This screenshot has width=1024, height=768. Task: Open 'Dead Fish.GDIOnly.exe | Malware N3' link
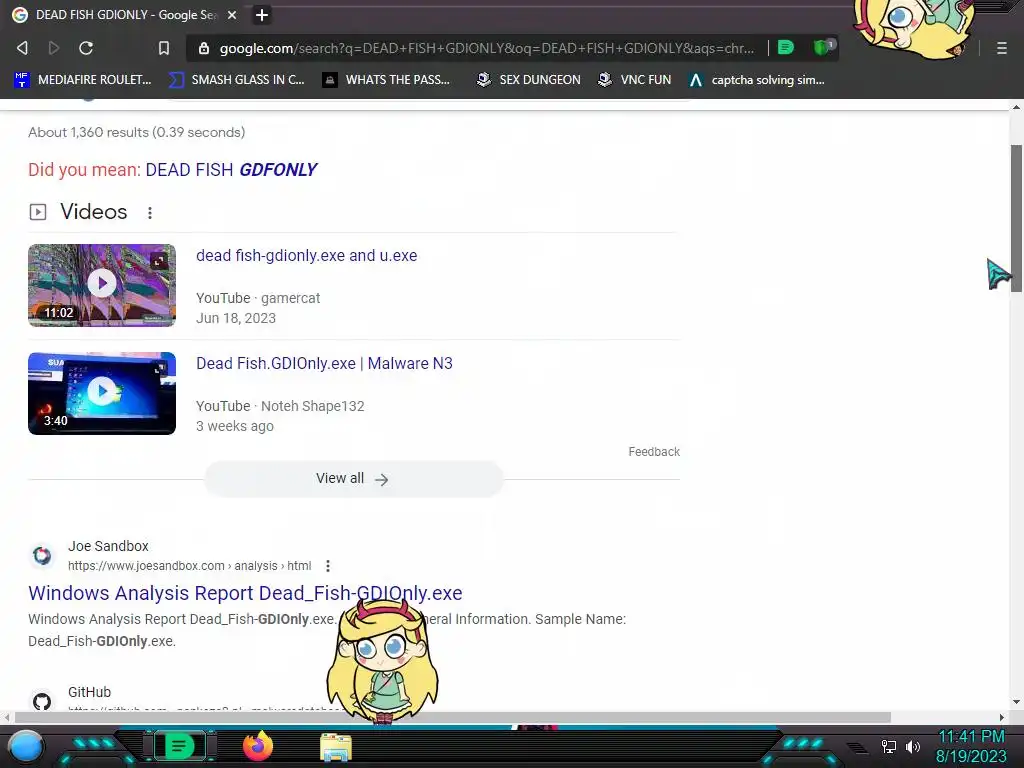click(x=324, y=363)
